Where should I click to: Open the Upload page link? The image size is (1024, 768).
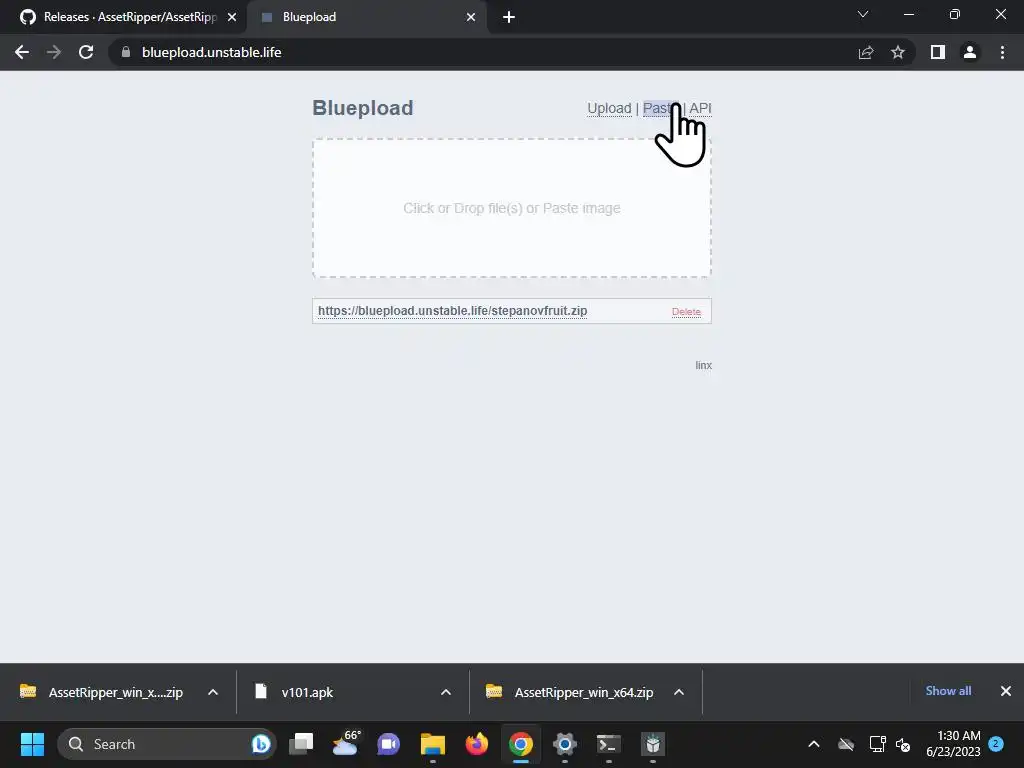tap(609, 108)
